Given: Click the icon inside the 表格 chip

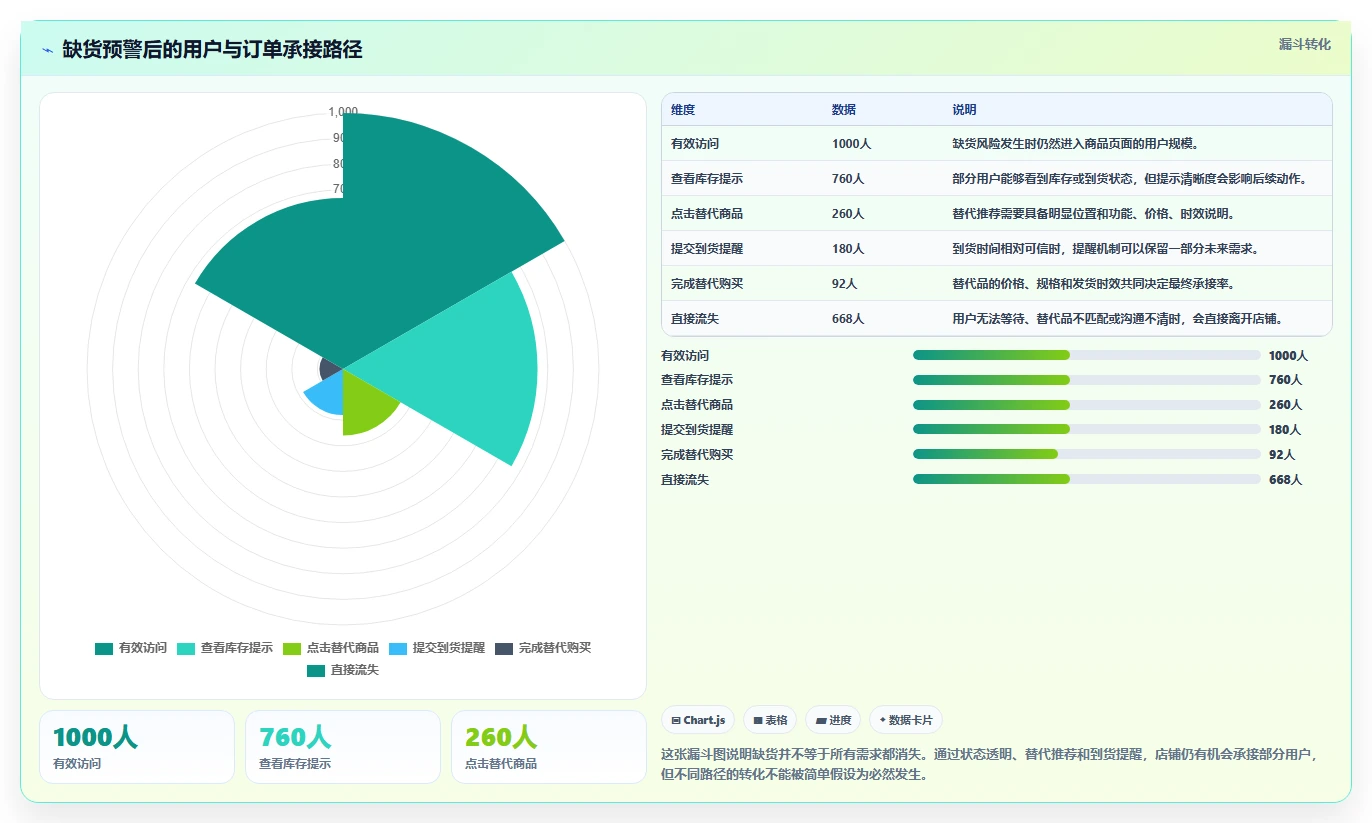Looking at the screenshot, I should pos(758,720).
